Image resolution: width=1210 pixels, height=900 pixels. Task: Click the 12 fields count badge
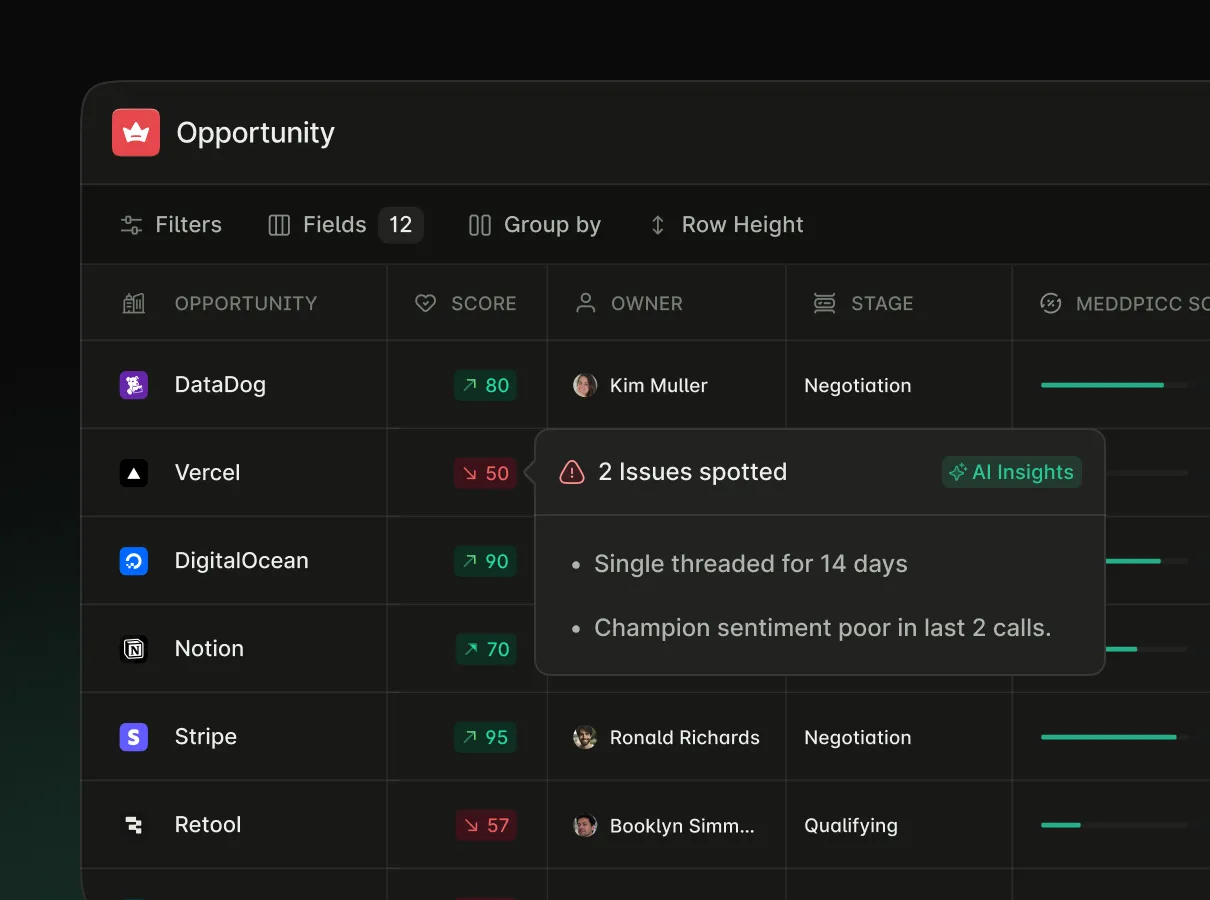tap(401, 225)
